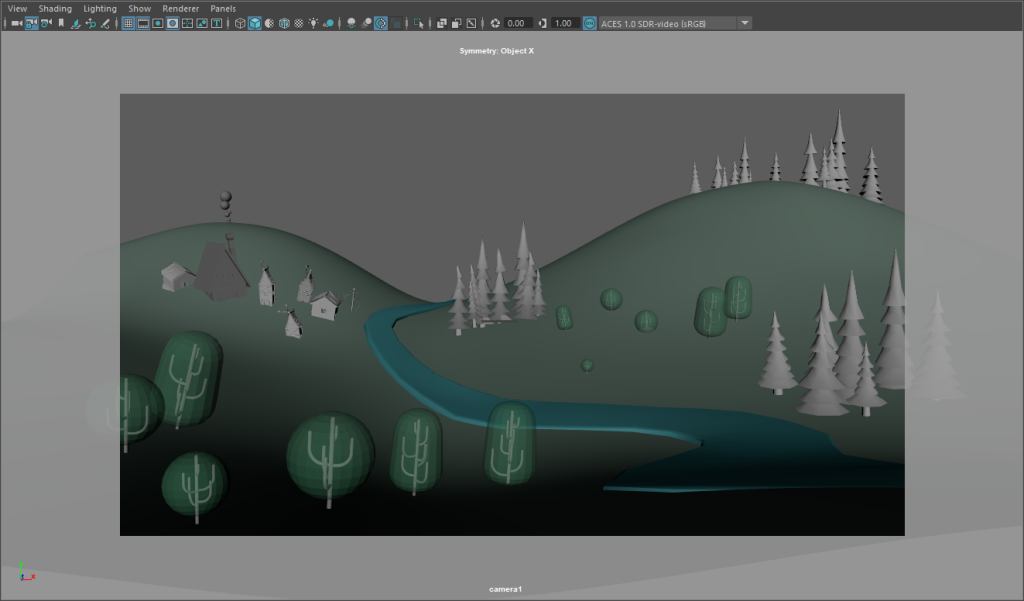Toggle the film gate overlay icon

[x=143, y=24]
